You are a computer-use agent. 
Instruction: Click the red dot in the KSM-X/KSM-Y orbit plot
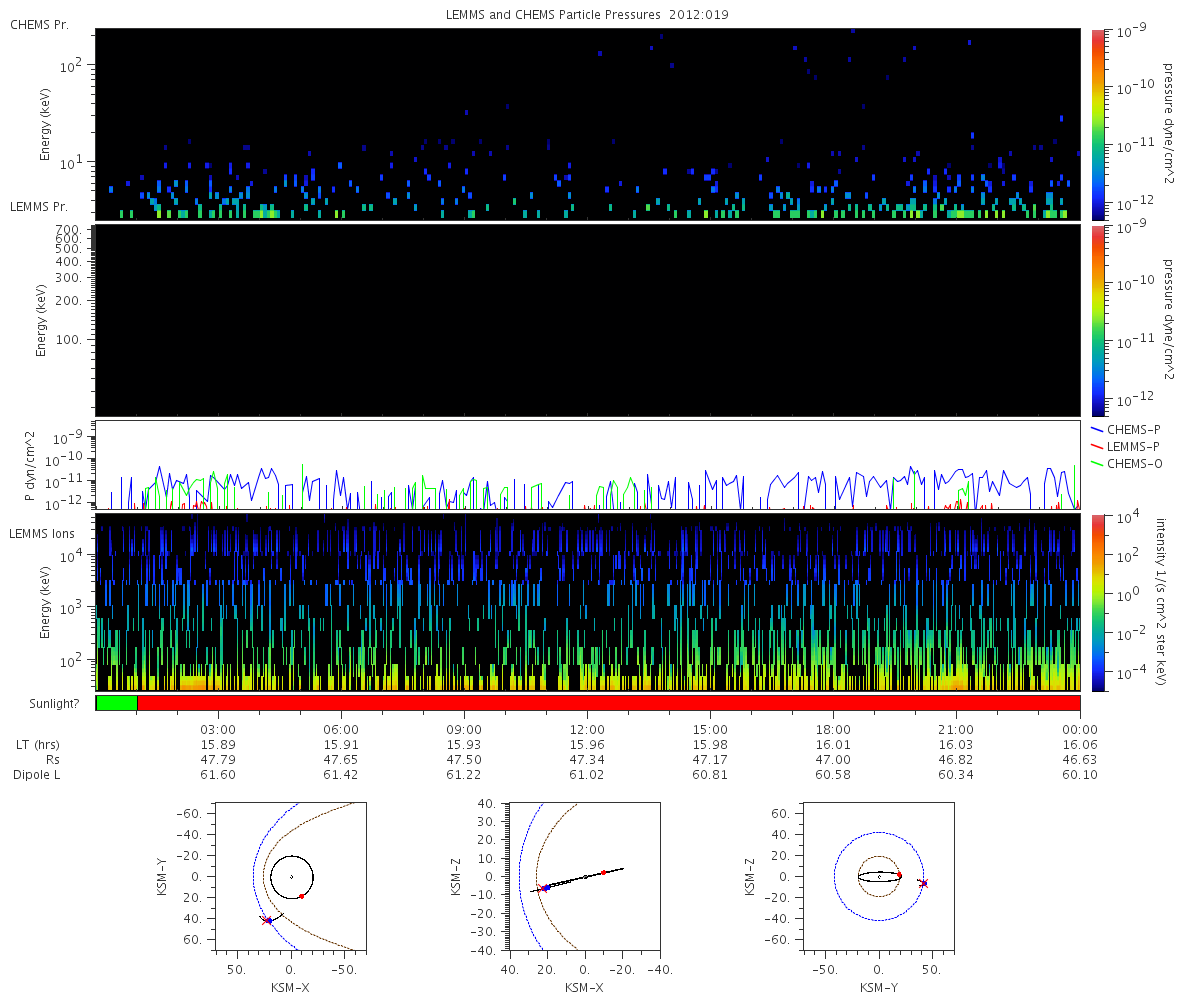301,896
